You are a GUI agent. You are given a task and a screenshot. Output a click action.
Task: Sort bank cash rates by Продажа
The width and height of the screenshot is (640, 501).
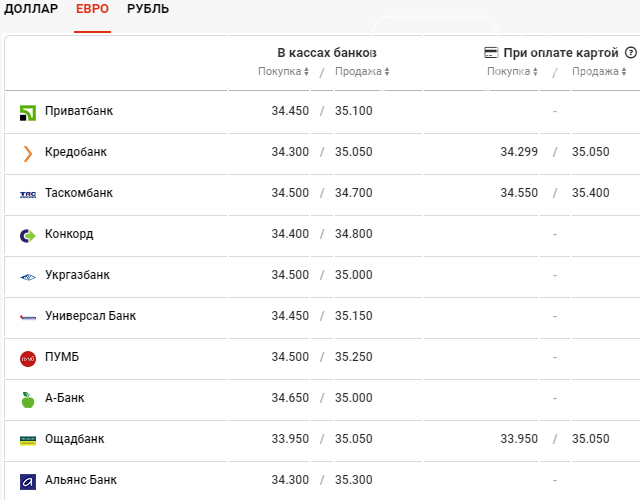(x=362, y=71)
